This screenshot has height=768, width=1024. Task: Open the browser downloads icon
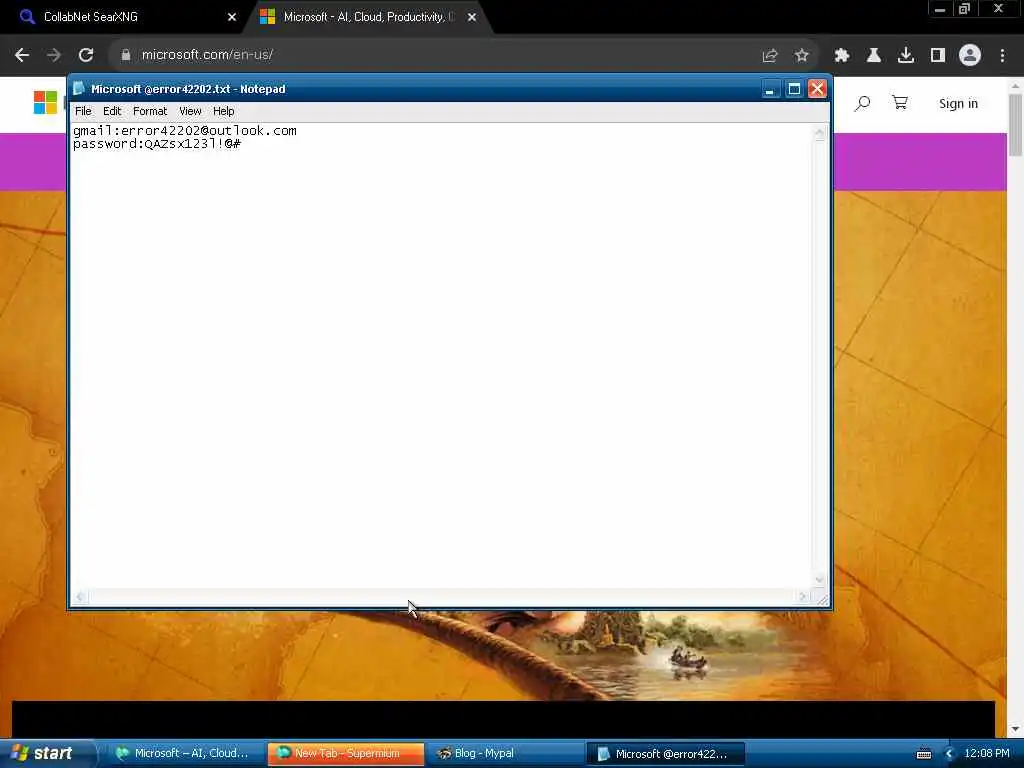[906, 56]
